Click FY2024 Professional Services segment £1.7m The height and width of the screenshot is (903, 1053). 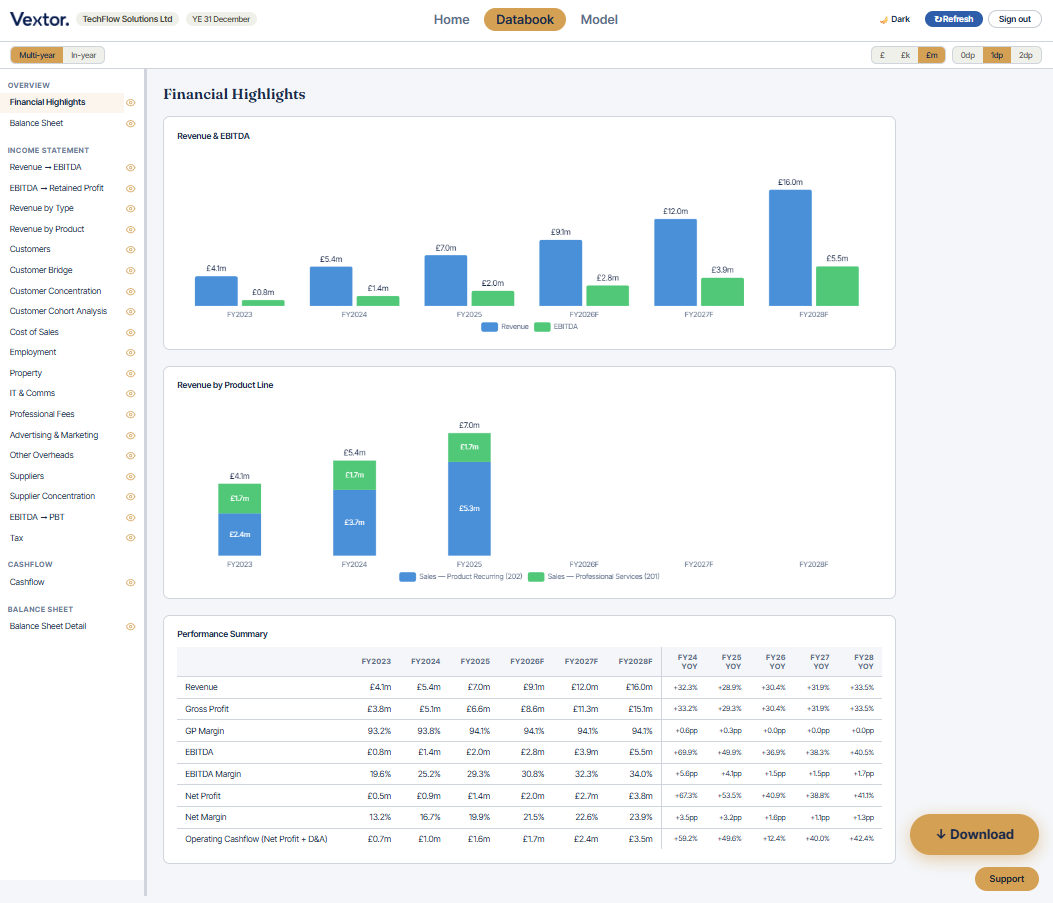click(x=355, y=475)
